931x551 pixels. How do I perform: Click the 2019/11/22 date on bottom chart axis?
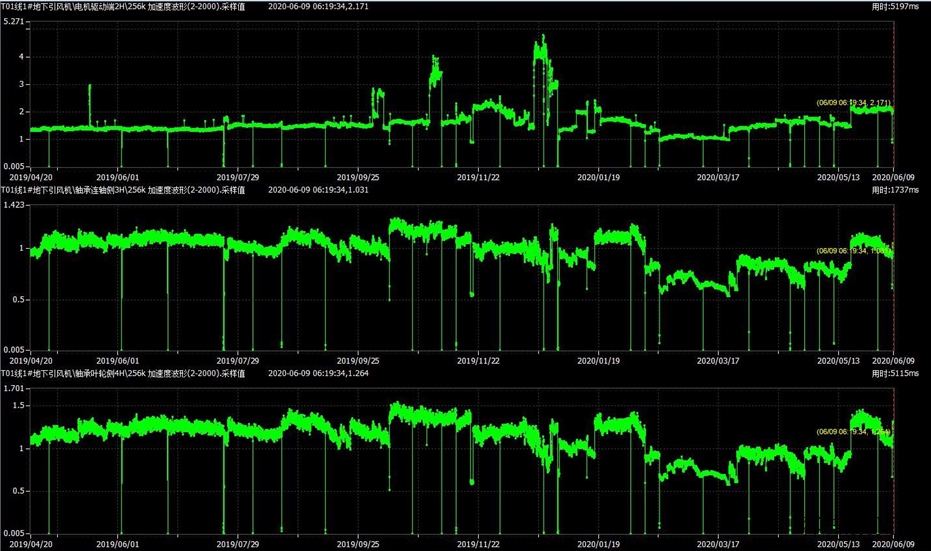(478, 542)
